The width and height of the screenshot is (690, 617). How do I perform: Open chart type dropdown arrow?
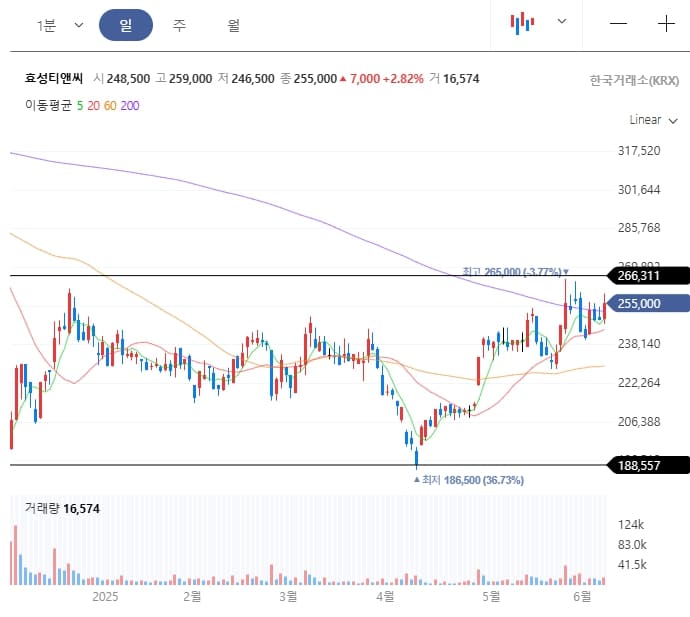[x=562, y=21]
